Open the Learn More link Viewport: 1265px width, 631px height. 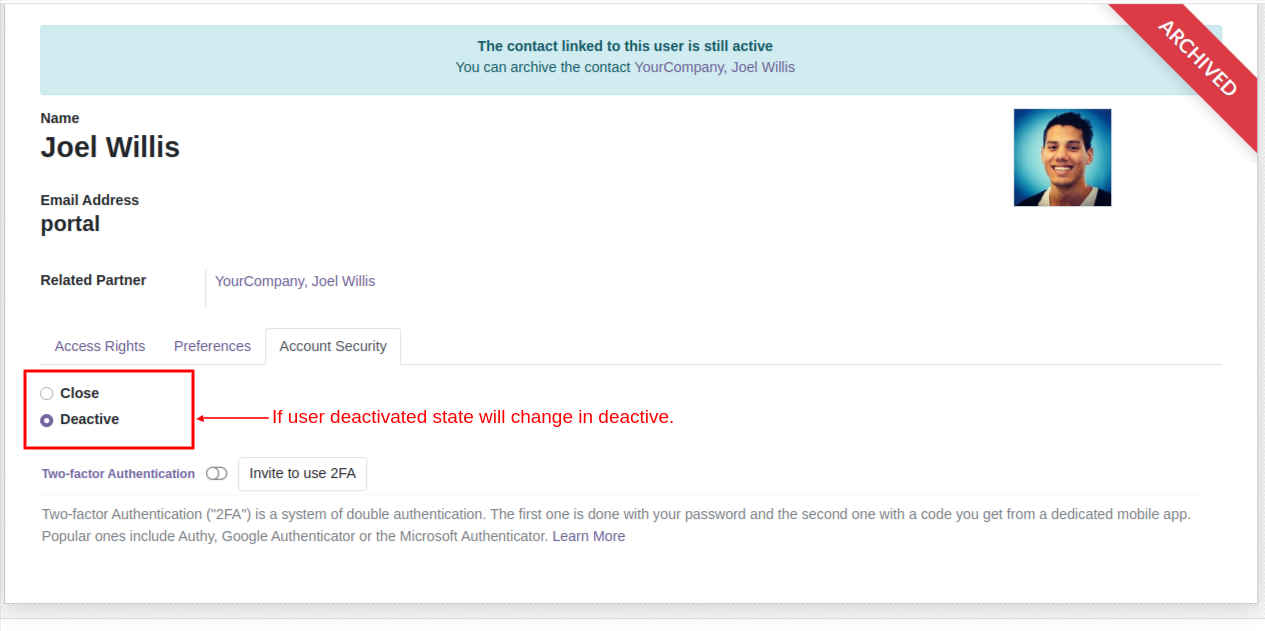589,537
